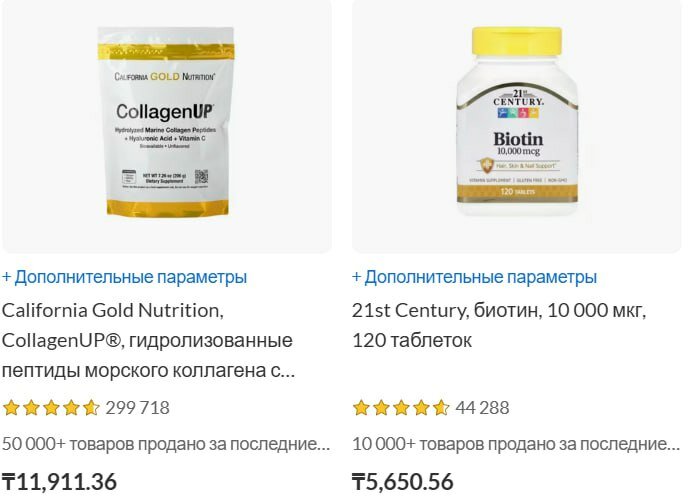
Task: Click the CollagenUP star rating icons
Action: click(x=51, y=408)
